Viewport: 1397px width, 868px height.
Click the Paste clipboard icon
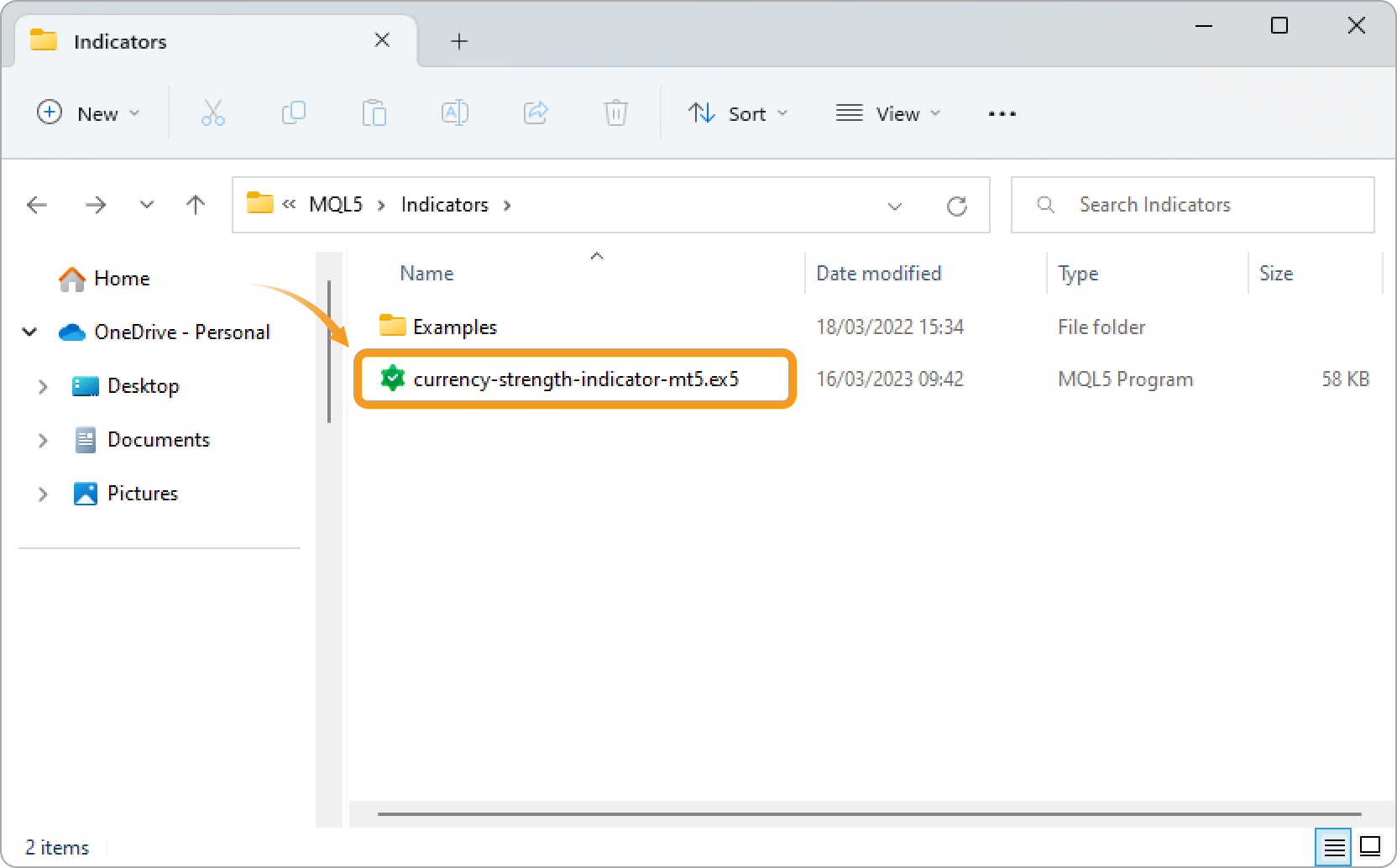(374, 112)
